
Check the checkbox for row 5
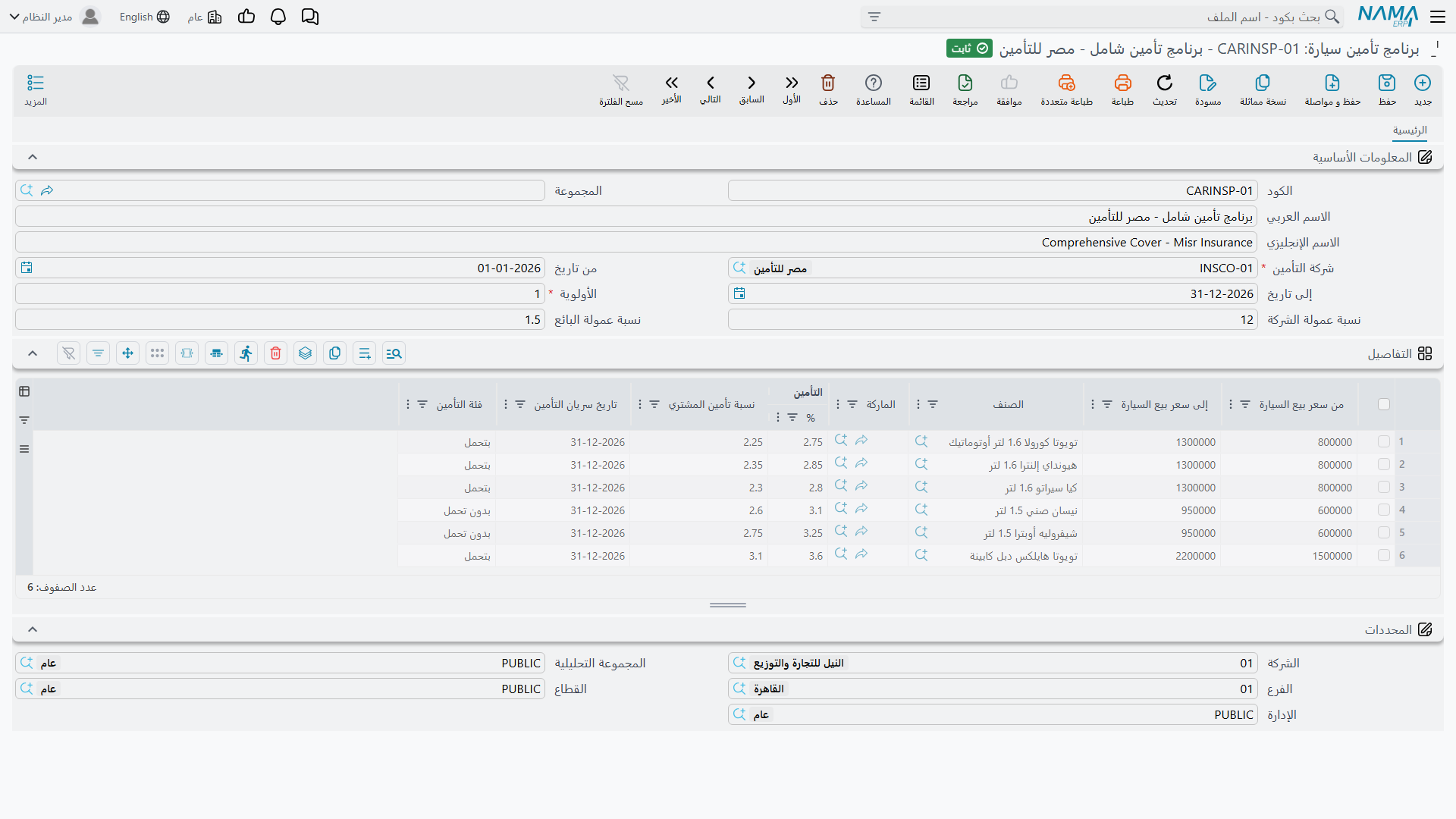pyautogui.click(x=1384, y=532)
